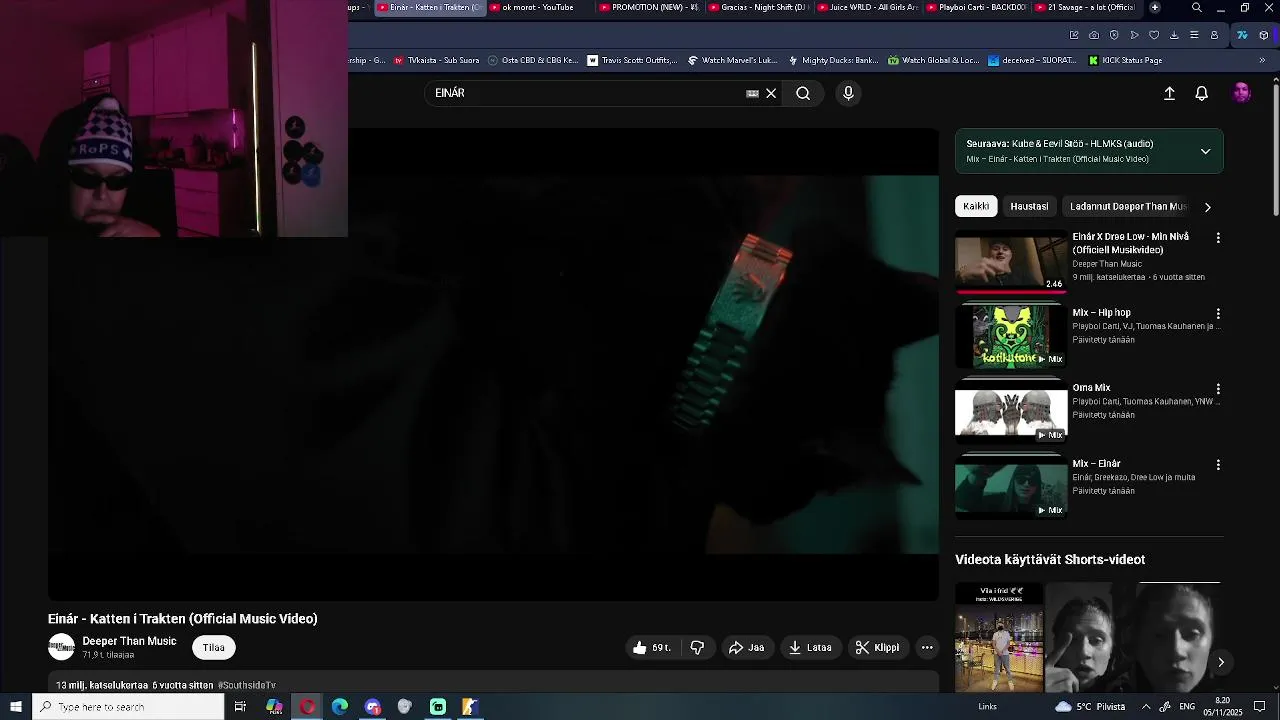The height and width of the screenshot is (720, 1280).
Task: Open the Travis Scott Outfits bookmark
Action: (x=632, y=60)
